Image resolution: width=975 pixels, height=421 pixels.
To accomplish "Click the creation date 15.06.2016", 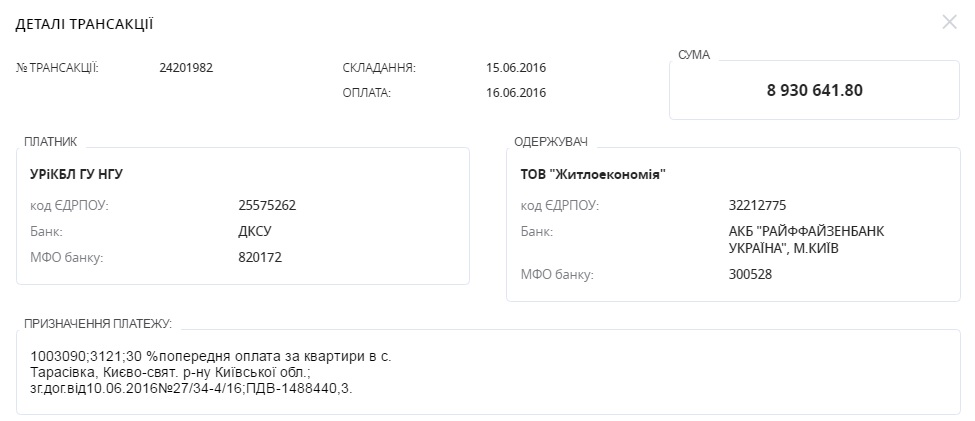I will coord(516,68).
